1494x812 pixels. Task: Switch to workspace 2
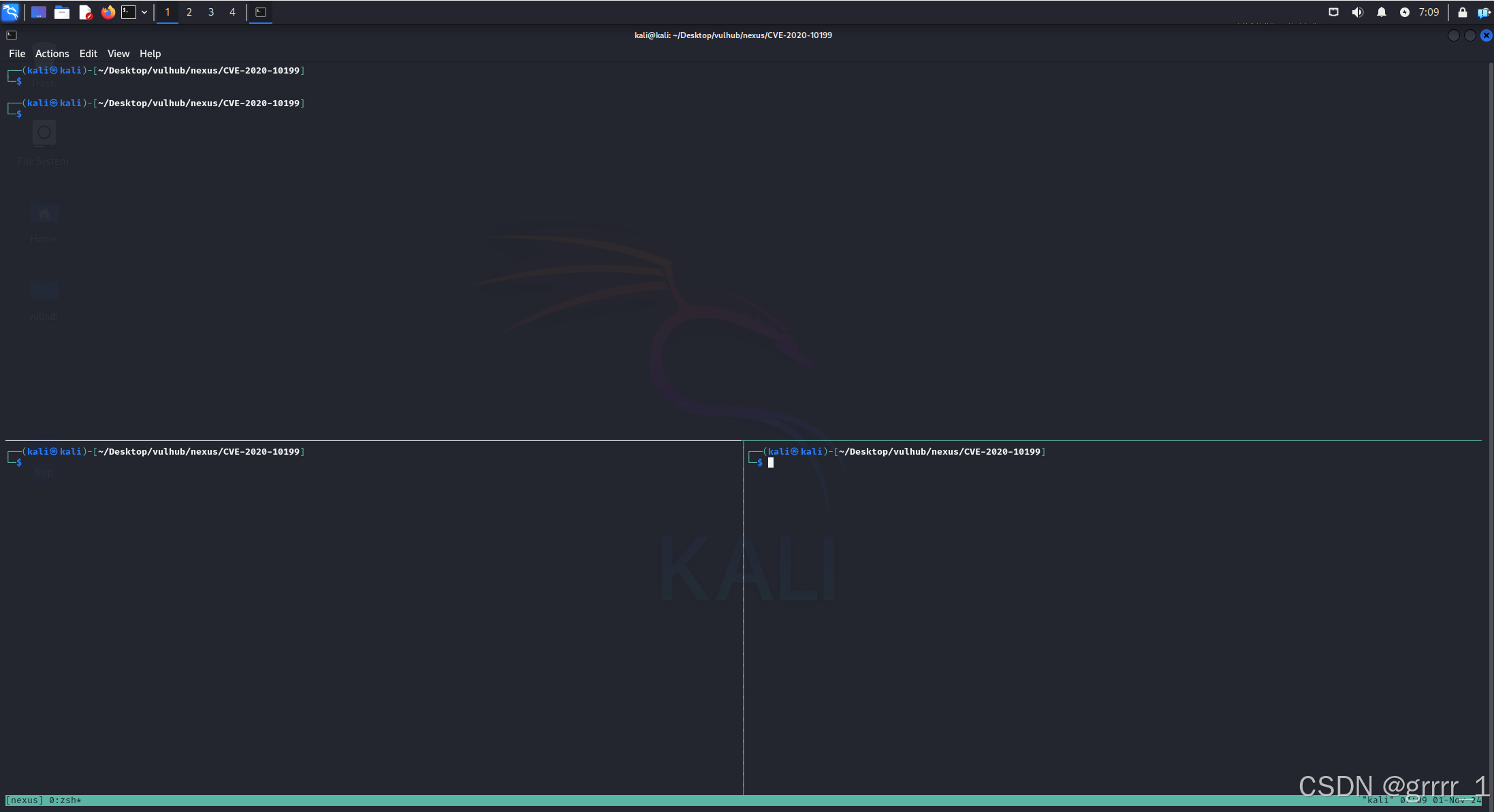189,12
